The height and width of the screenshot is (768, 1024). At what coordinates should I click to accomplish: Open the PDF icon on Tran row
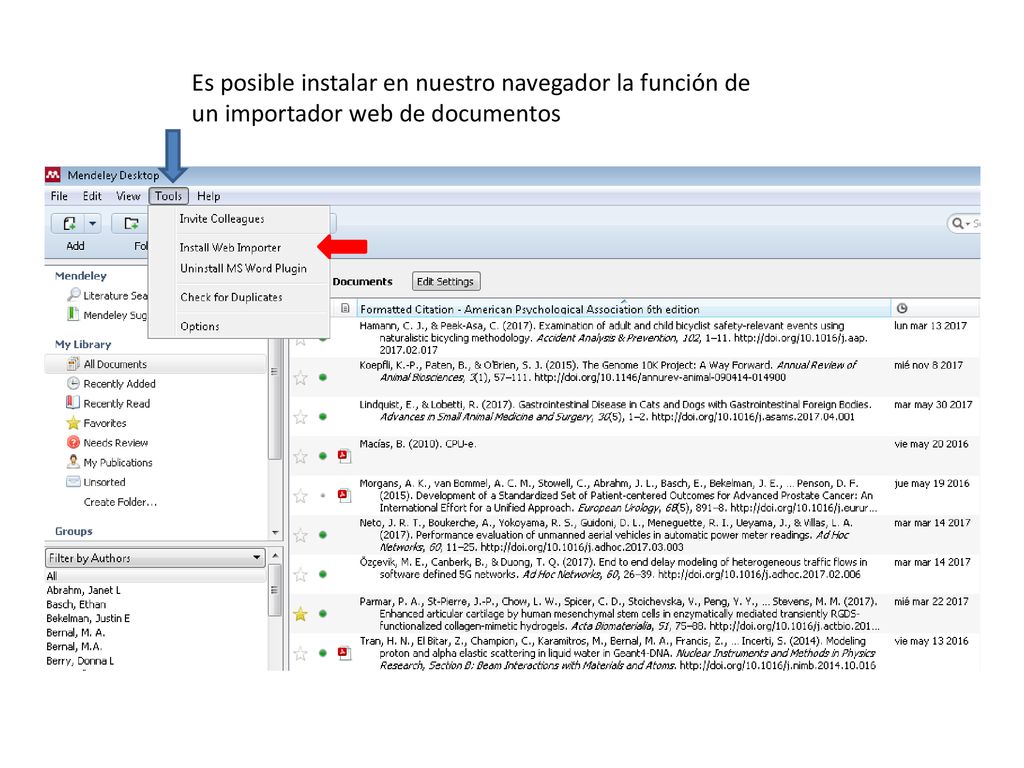point(344,652)
